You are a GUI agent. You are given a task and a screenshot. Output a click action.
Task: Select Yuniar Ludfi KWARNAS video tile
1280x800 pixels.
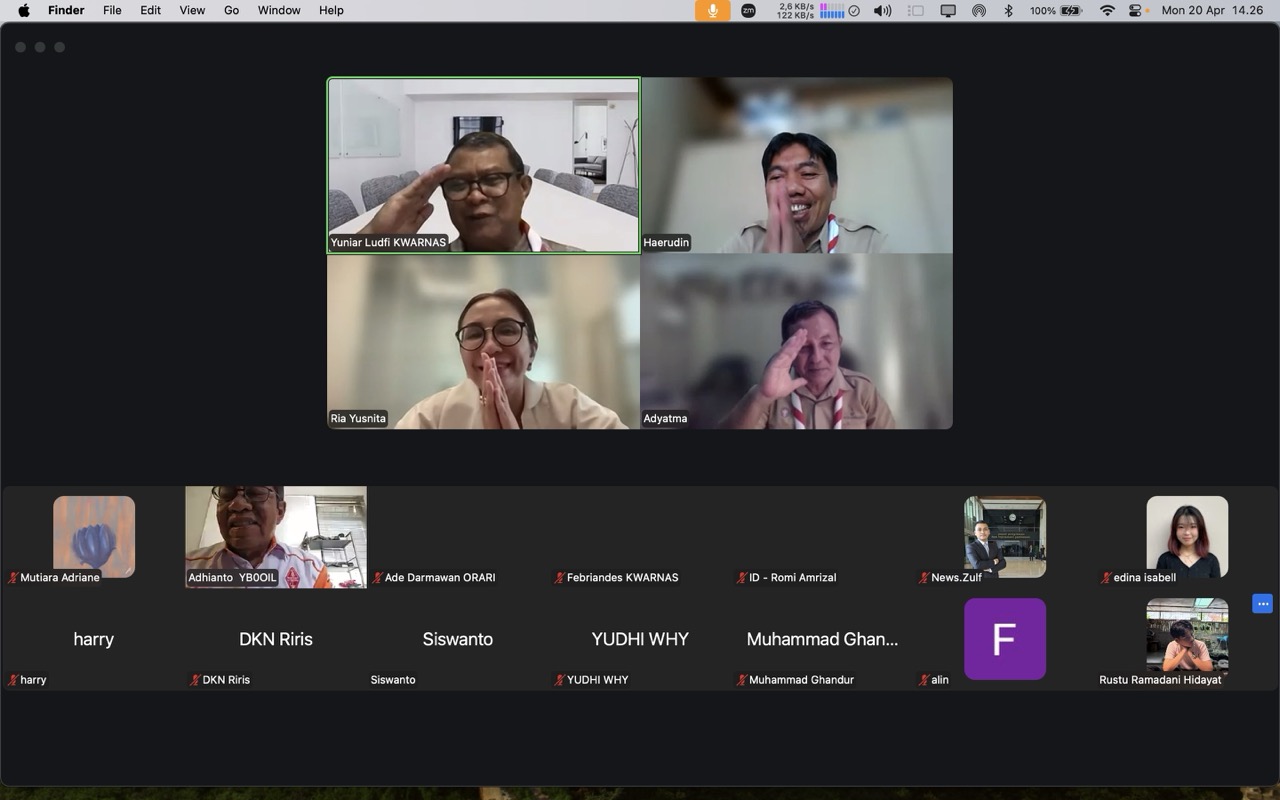(484, 165)
